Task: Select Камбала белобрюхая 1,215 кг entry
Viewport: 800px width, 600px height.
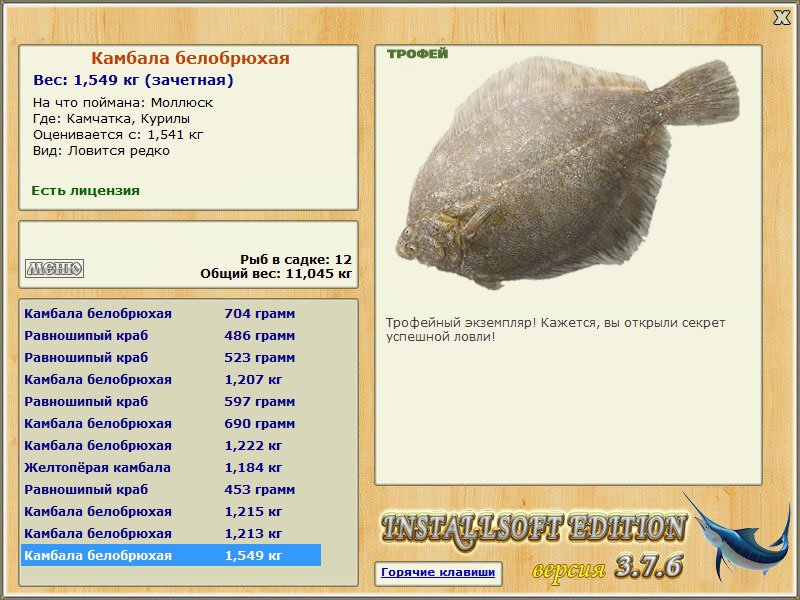Action: 171,511
